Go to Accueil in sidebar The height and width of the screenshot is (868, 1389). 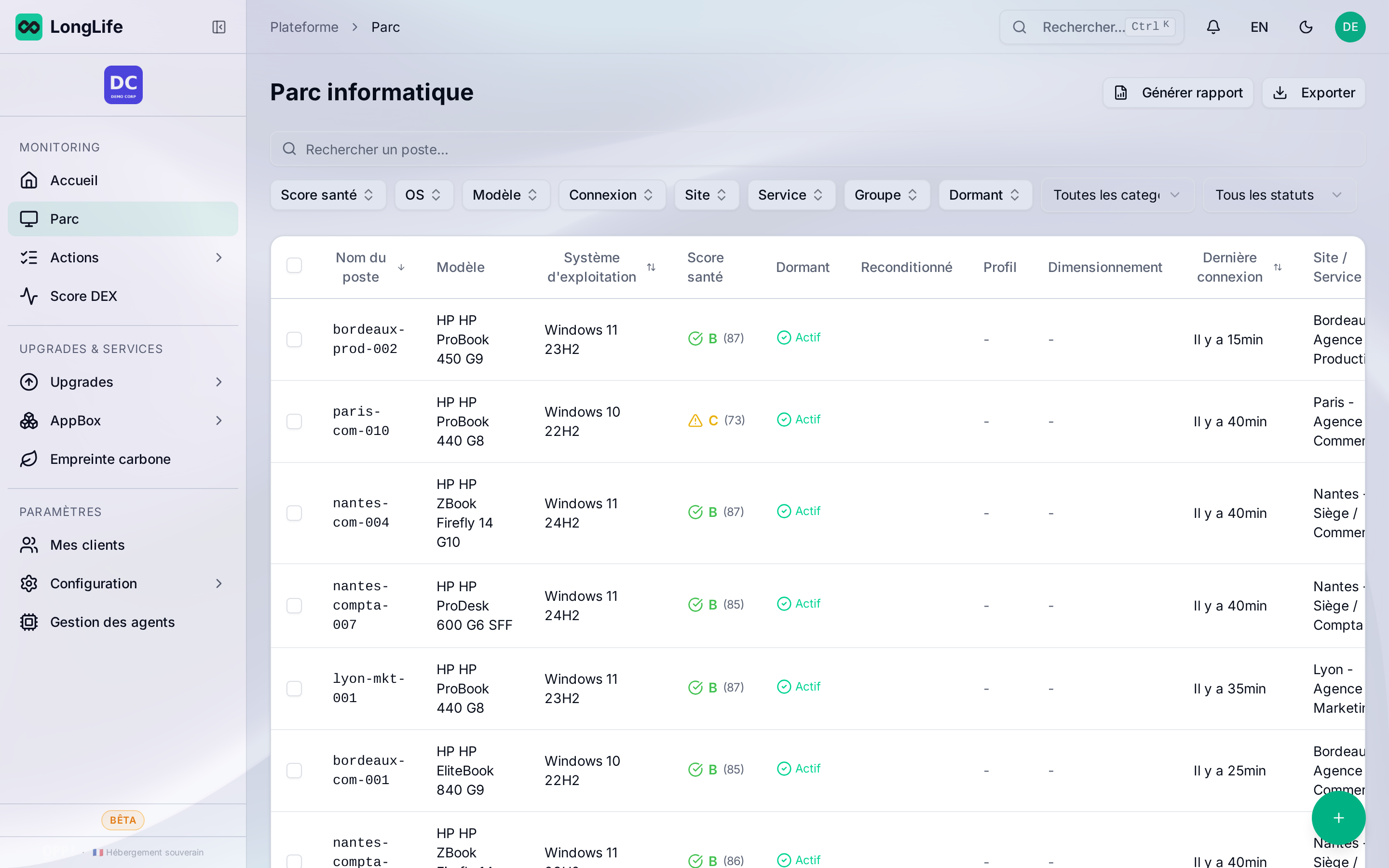coord(123,180)
